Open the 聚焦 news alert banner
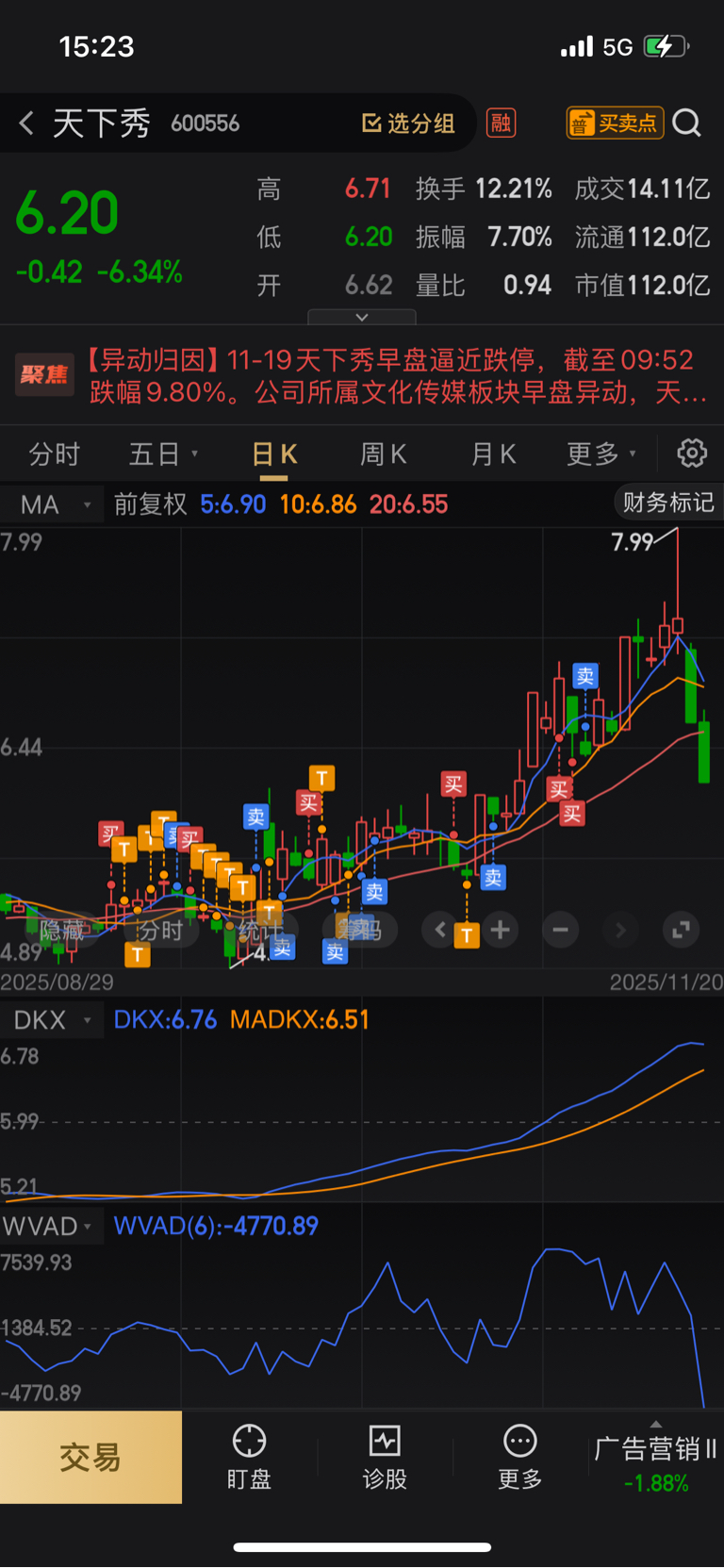724x1568 pixels. (x=362, y=375)
